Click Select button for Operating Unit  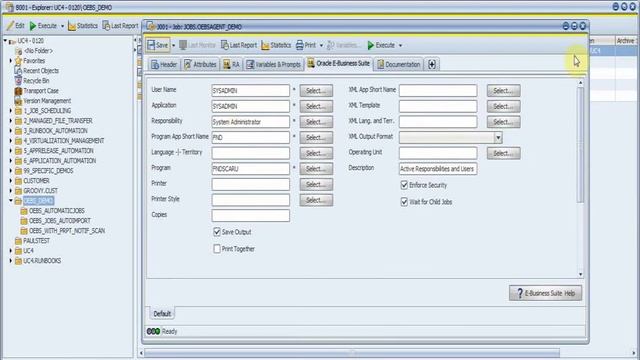[503, 153]
